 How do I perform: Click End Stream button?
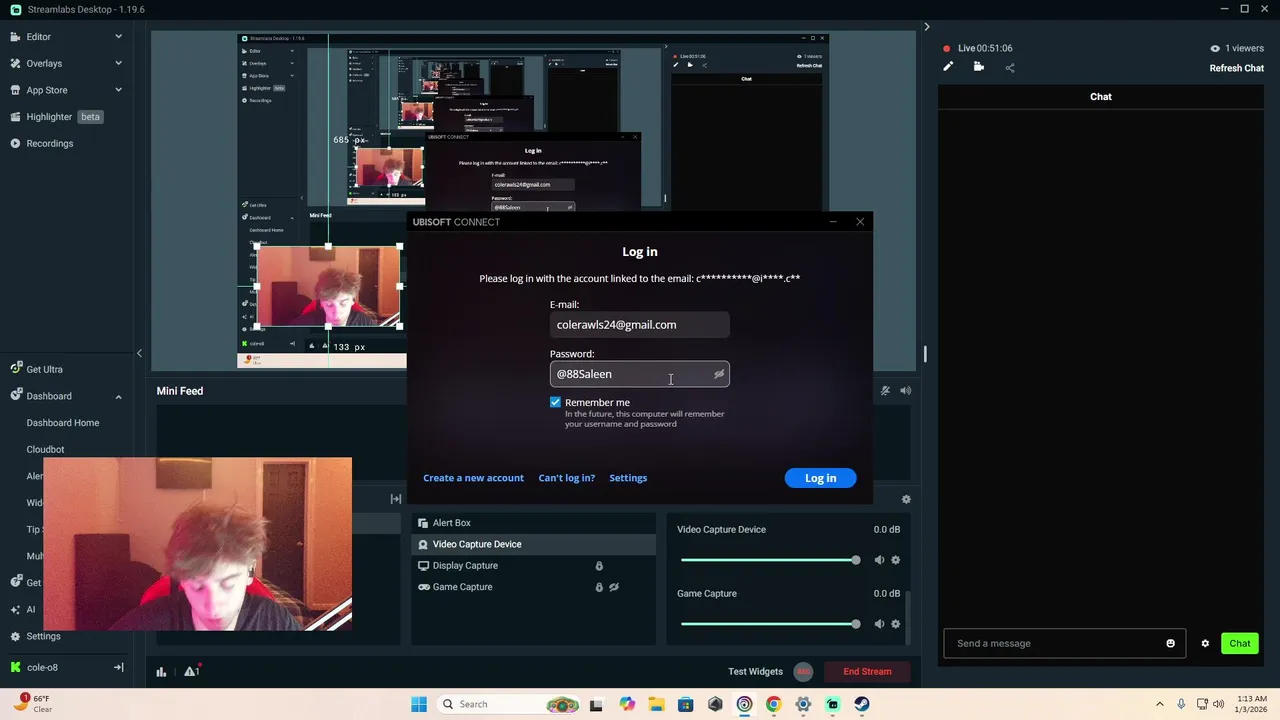click(867, 672)
